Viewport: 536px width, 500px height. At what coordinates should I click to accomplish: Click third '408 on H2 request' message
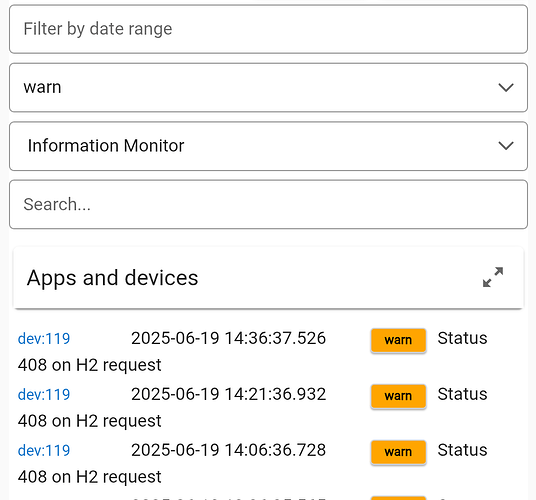[90, 477]
